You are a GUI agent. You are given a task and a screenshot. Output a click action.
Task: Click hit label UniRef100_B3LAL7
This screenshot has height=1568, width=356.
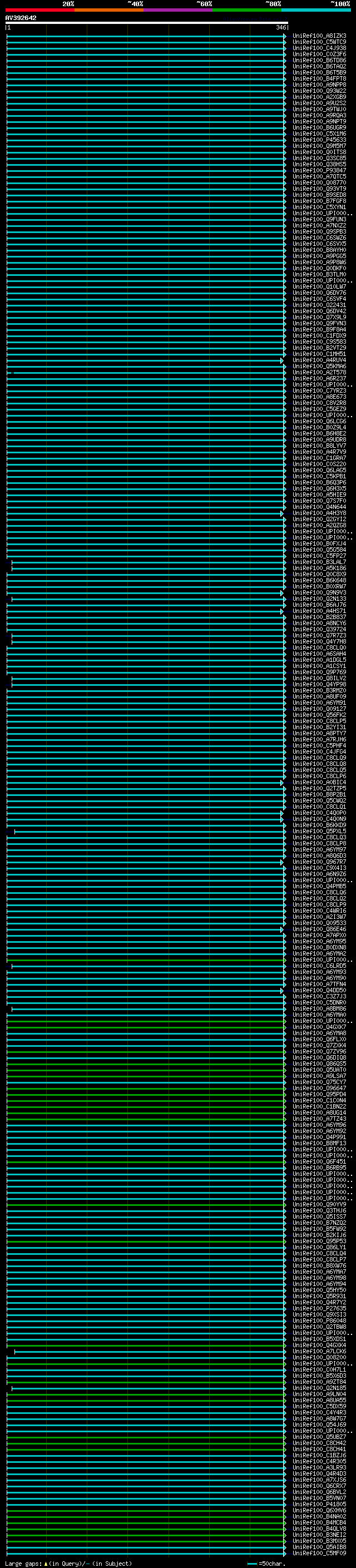319,562
